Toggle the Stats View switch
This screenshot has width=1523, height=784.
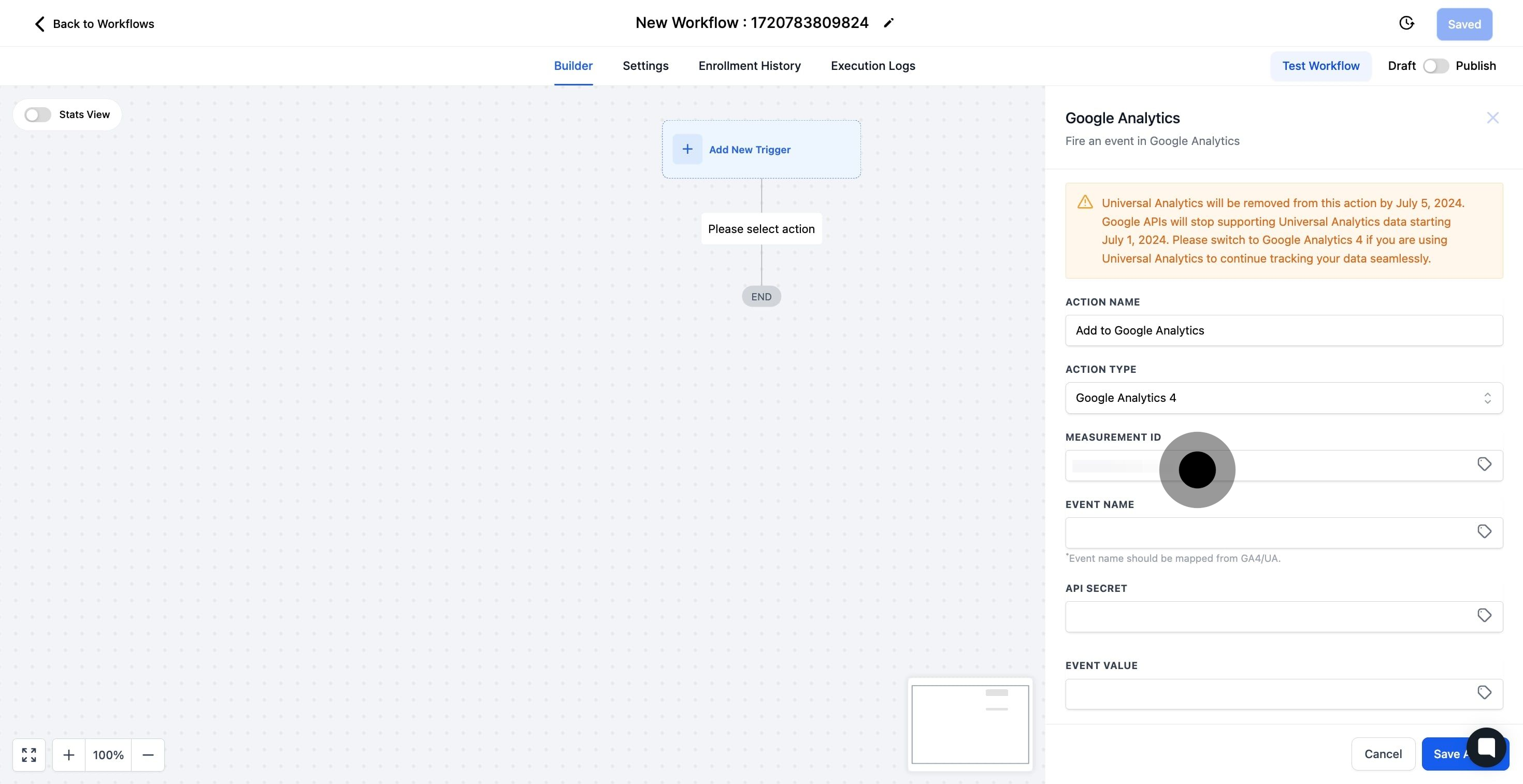click(38, 114)
